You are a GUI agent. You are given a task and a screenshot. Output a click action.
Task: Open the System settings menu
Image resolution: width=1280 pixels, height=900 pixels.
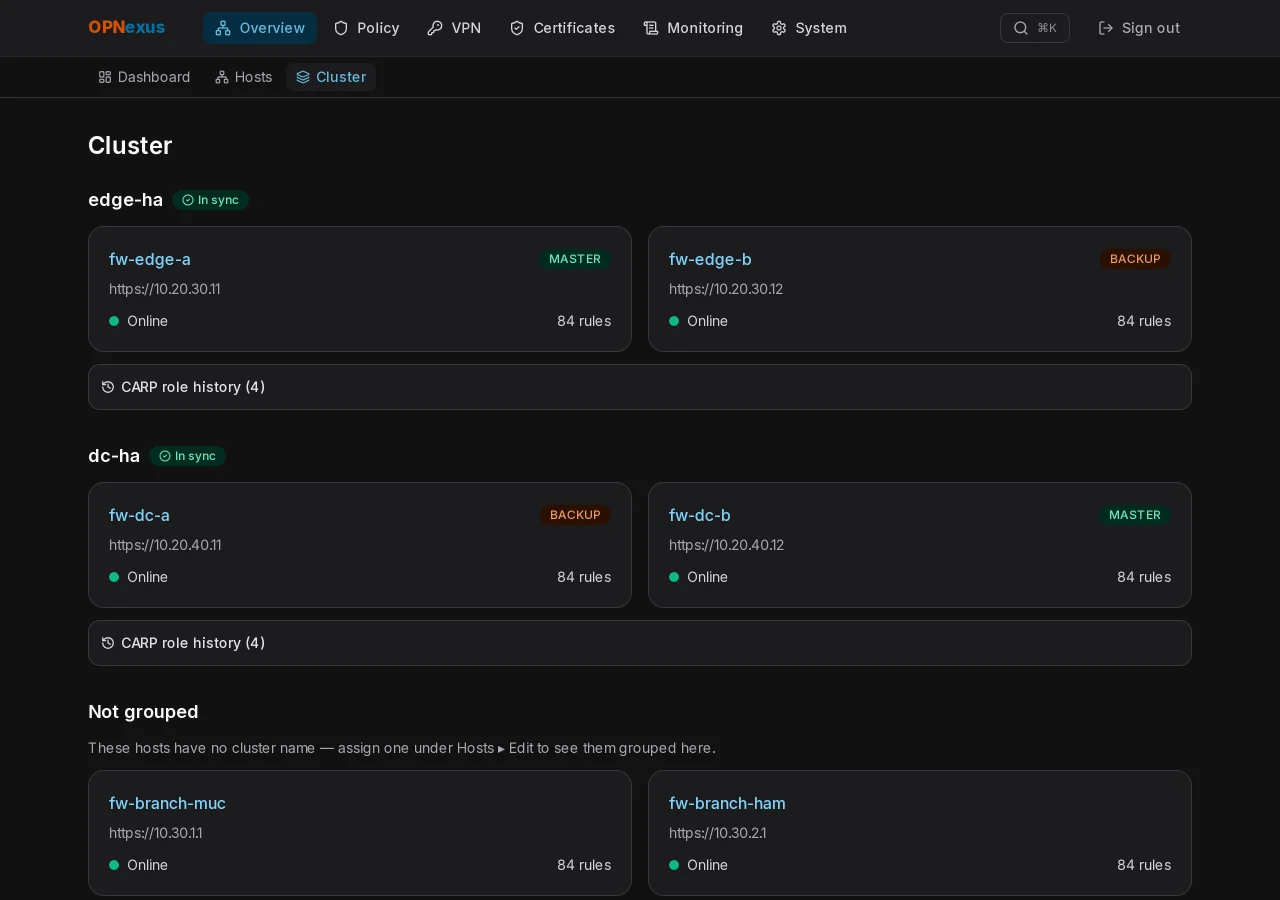(x=809, y=28)
